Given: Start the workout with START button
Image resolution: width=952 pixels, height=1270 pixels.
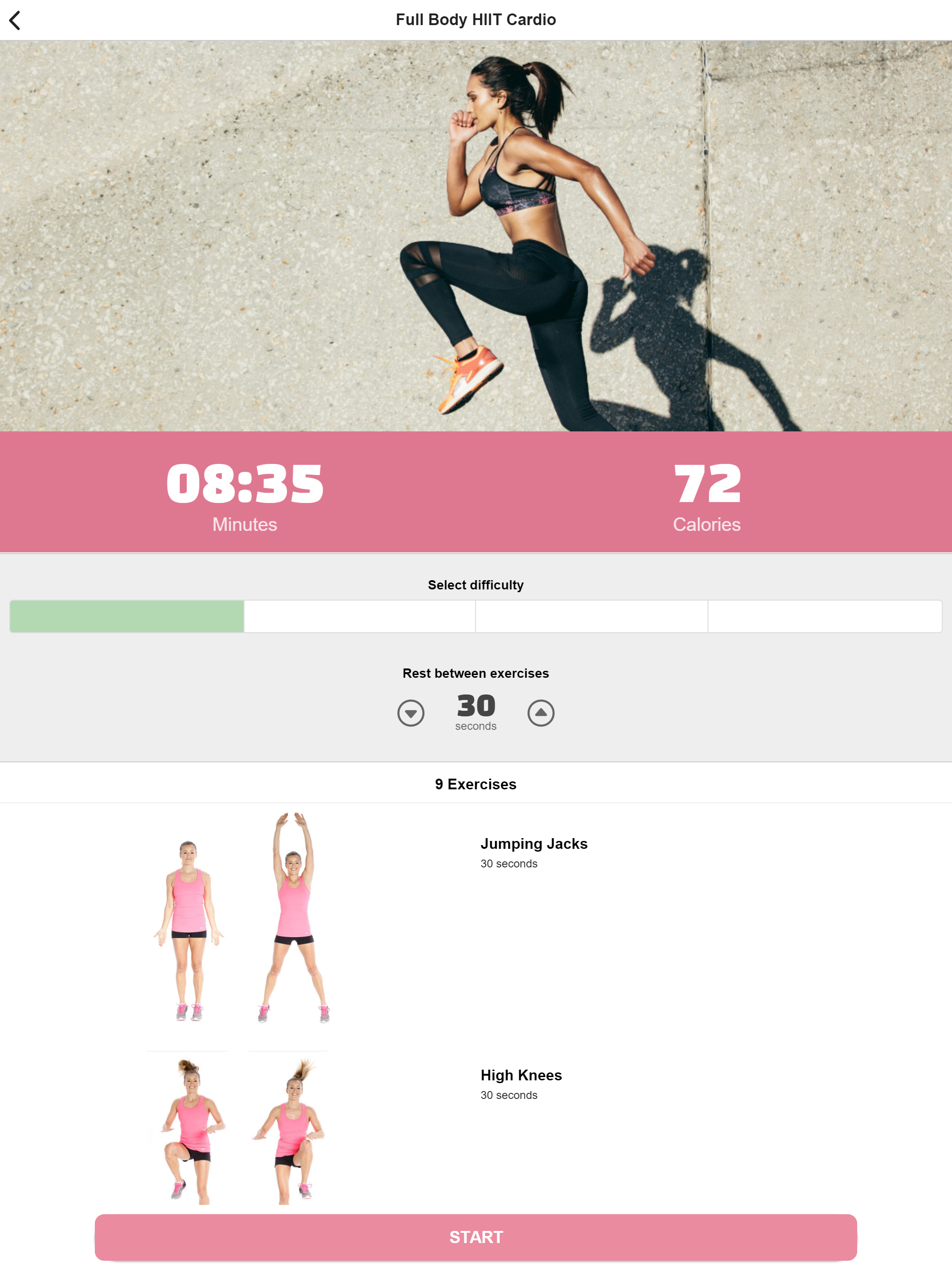Looking at the screenshot, I should point(476,1237).
